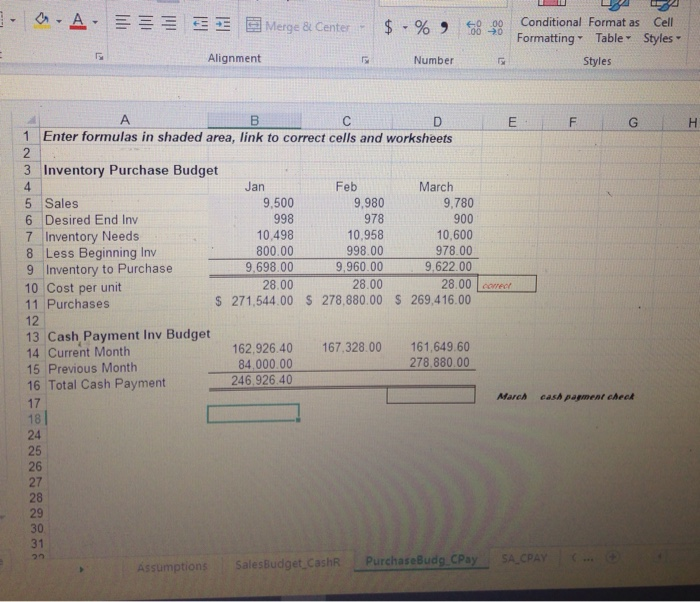Select column E header
The image size is (700, 602).
click(x=512, y=122)
